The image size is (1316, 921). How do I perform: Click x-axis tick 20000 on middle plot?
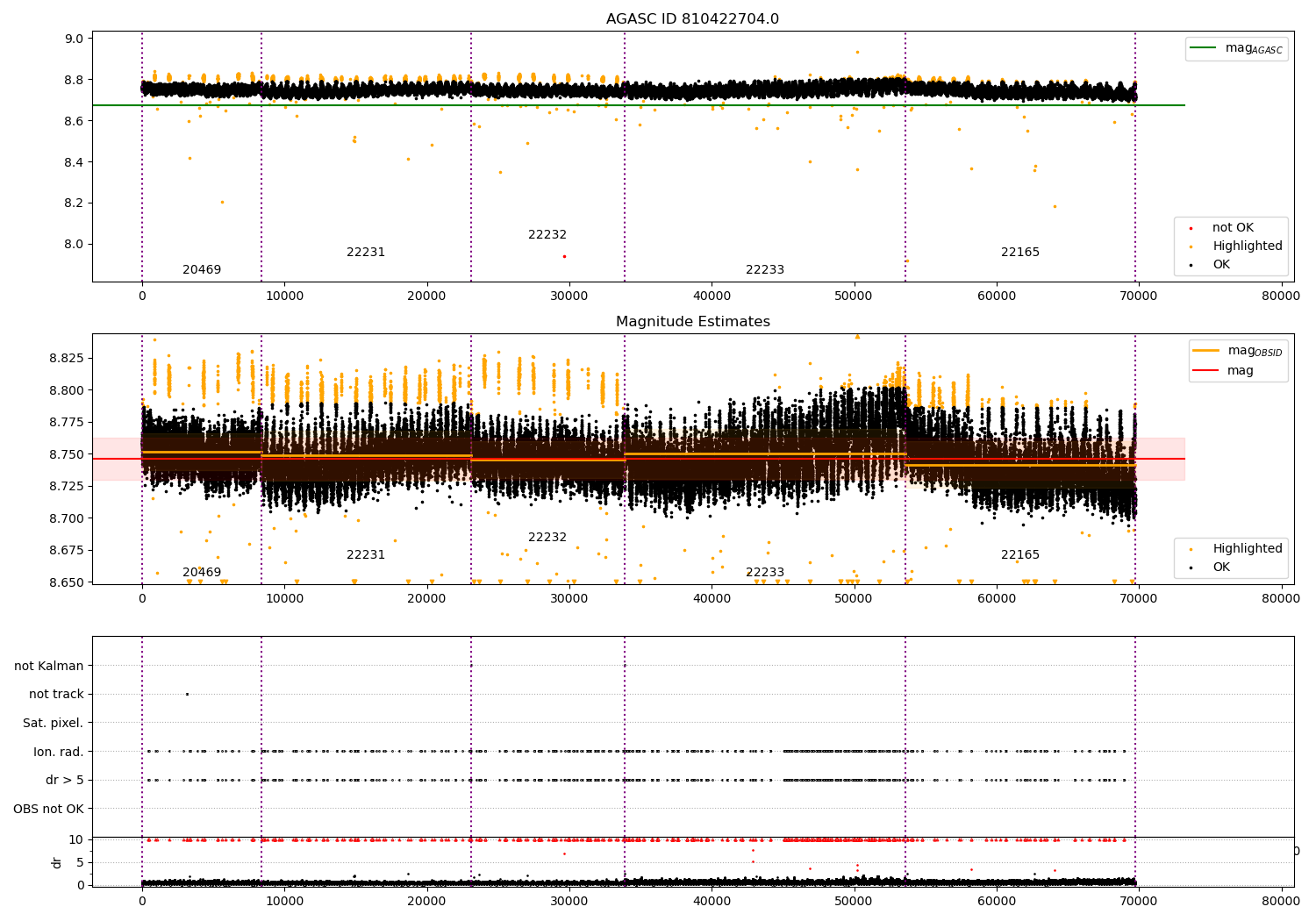coord(426,599)
